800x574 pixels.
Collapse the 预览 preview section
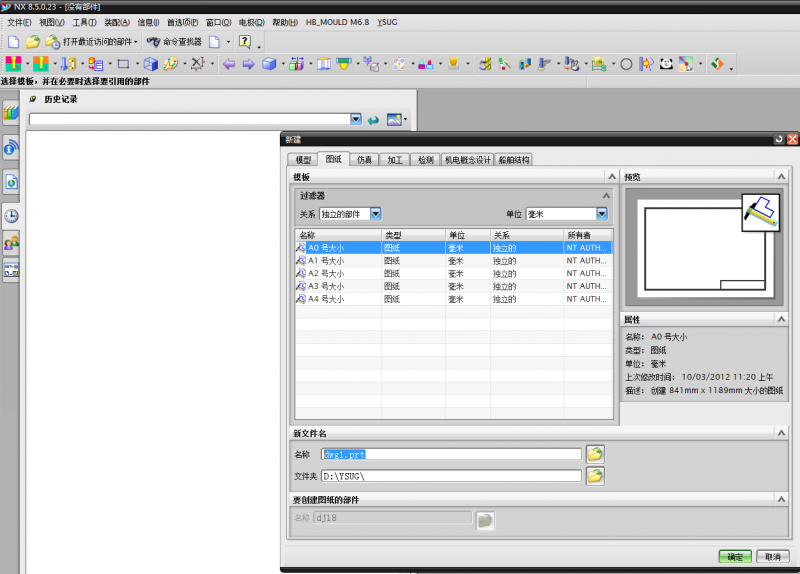click(781, 177)
